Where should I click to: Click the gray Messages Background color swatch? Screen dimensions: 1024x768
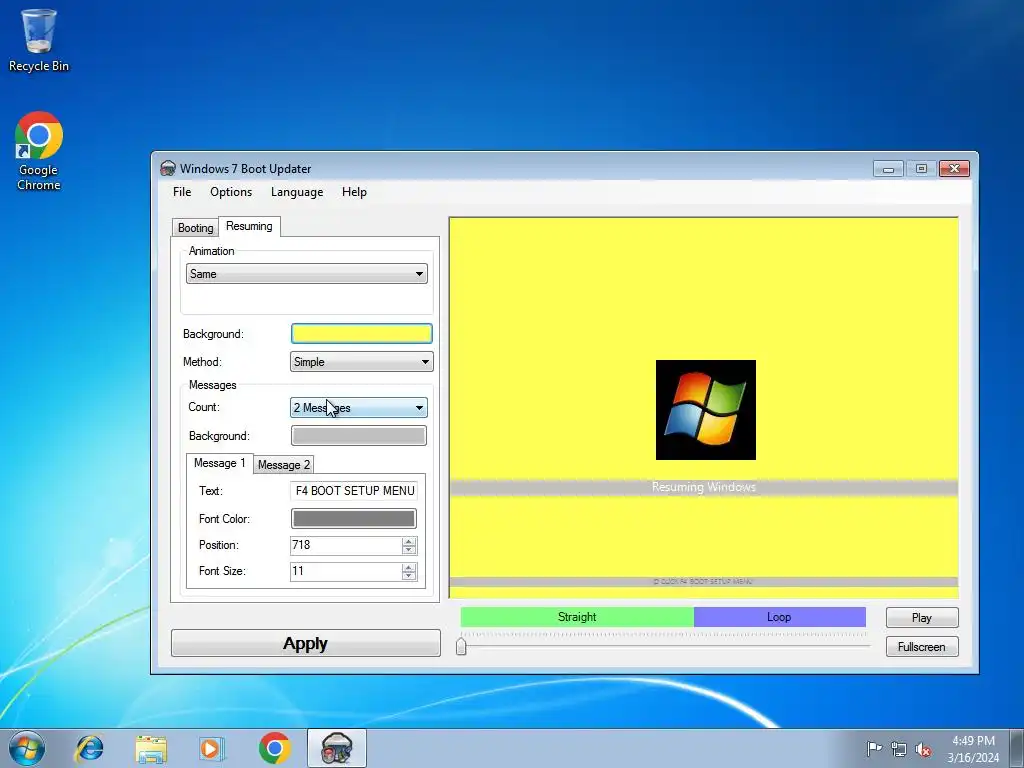pyautogui.click(x=359, y=436)
